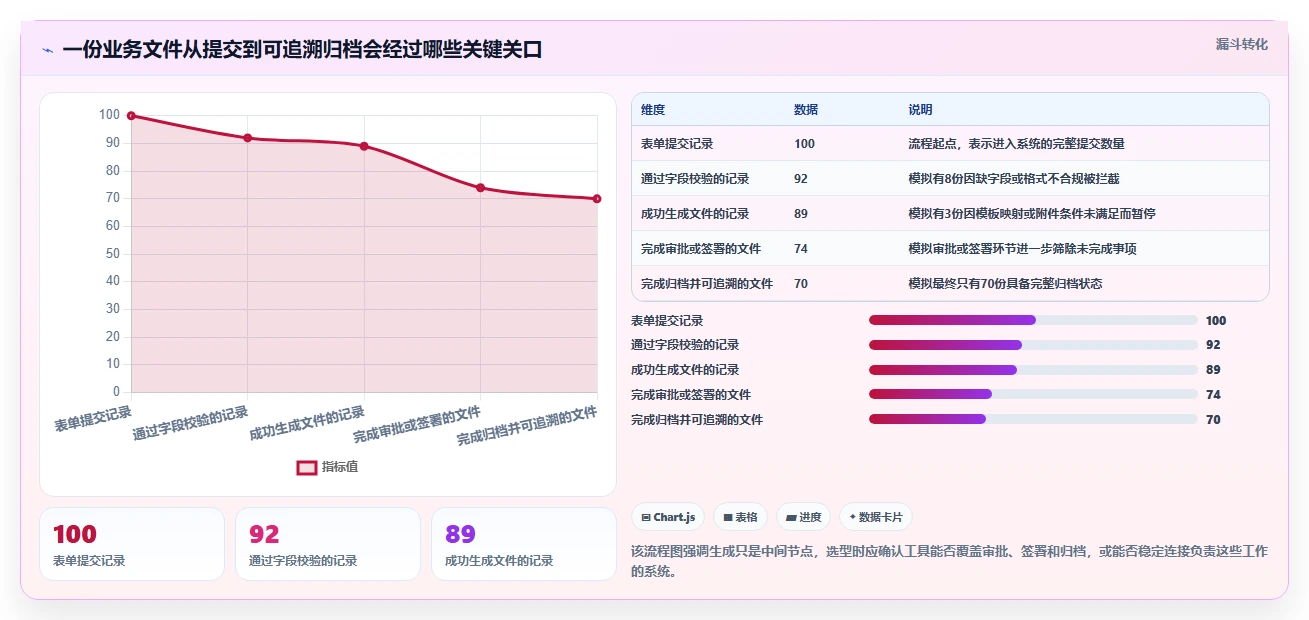
Task: Click the 通过字段校验的记录 progress bar
Action: (1033, 345)
